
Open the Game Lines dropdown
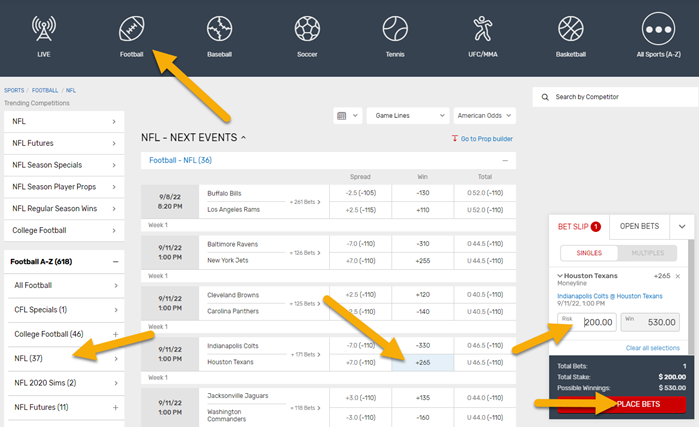(406, 116)
